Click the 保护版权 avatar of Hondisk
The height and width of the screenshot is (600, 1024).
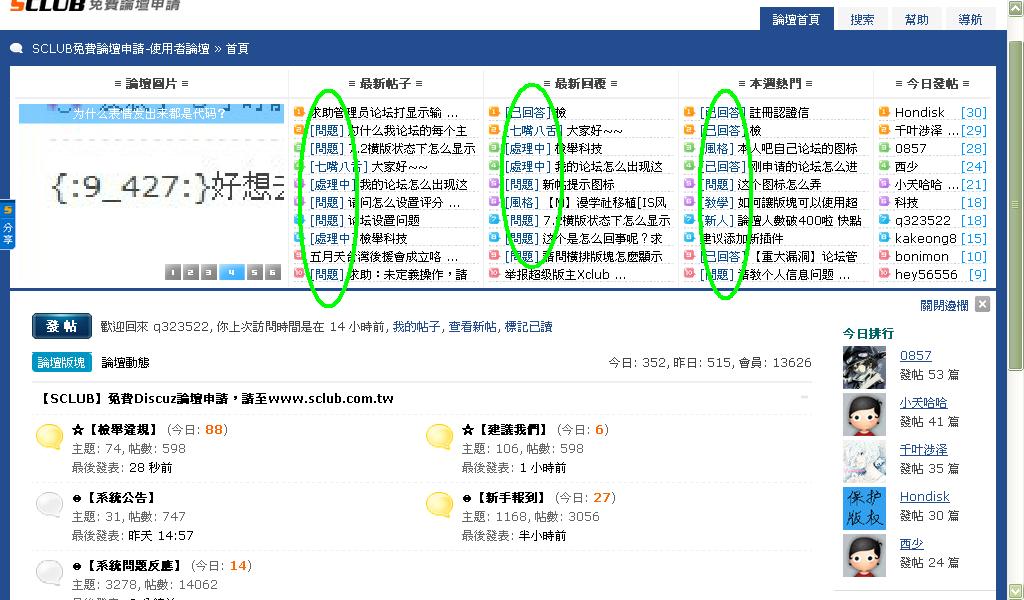coord(864,508)
